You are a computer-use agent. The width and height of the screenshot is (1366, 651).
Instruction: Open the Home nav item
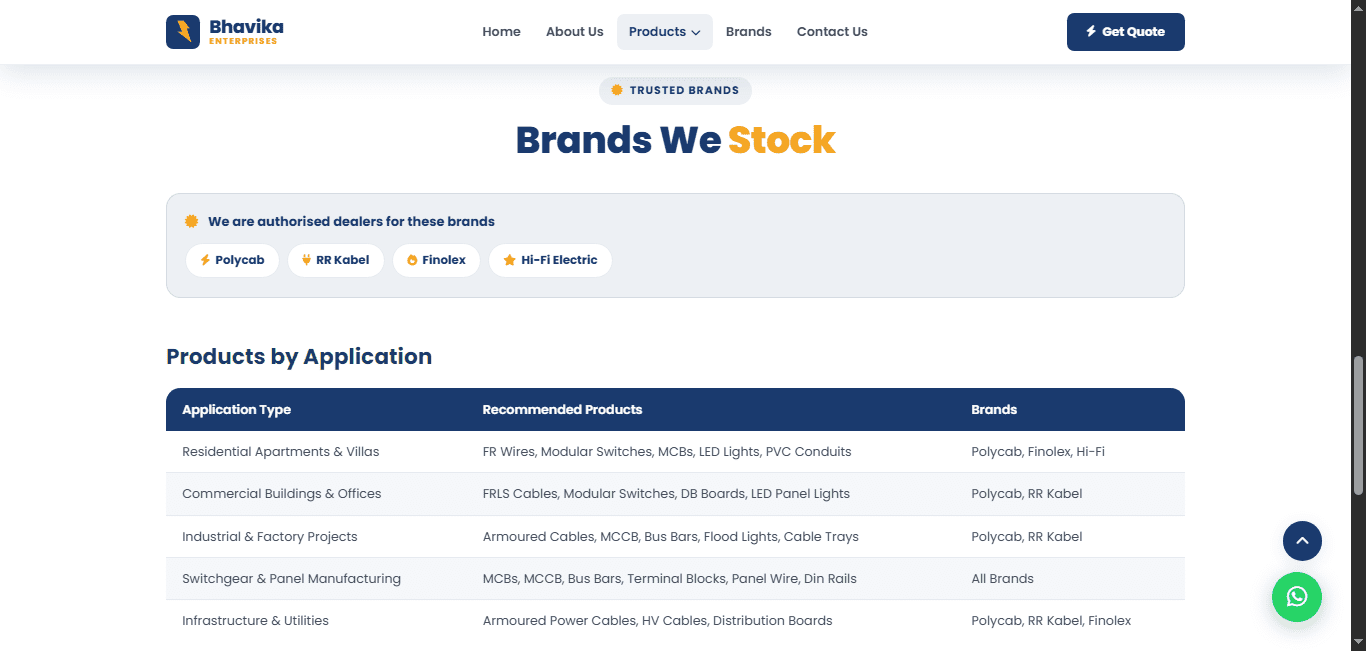click(x=501, y=32)
